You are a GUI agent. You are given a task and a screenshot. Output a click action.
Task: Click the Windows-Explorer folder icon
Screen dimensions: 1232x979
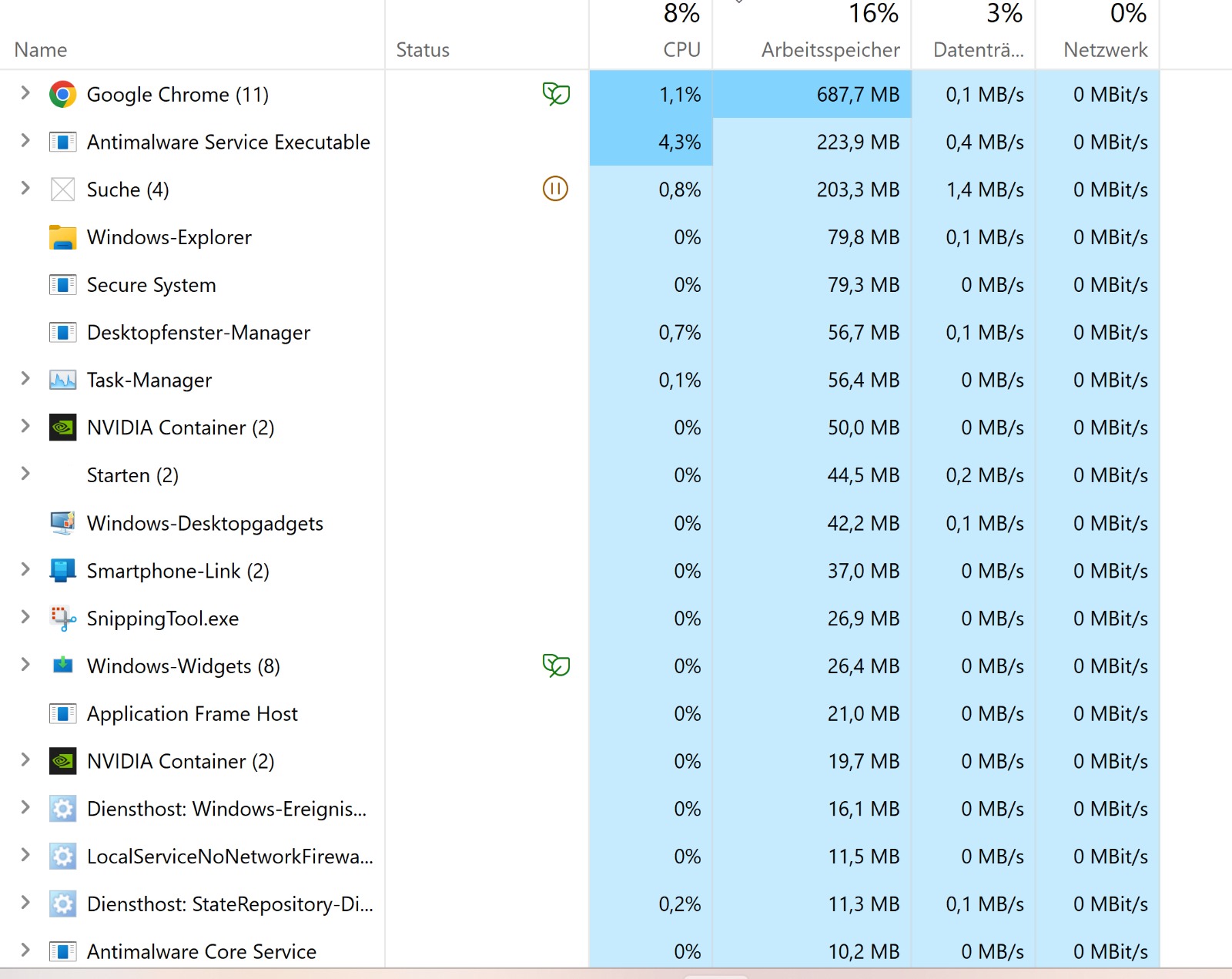tap(62, 237)
